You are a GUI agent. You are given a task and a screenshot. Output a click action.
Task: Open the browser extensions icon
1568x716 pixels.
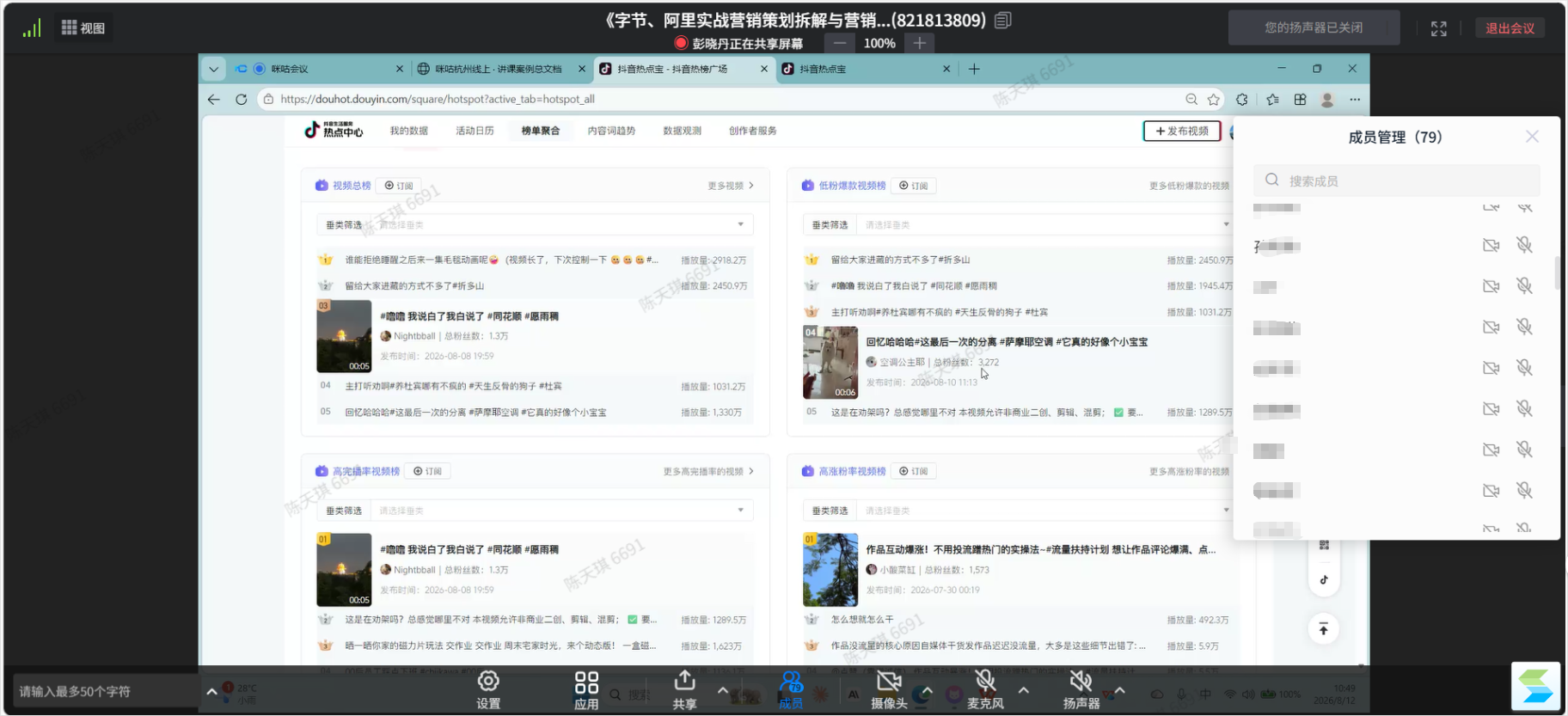[x=1242, y=100]
